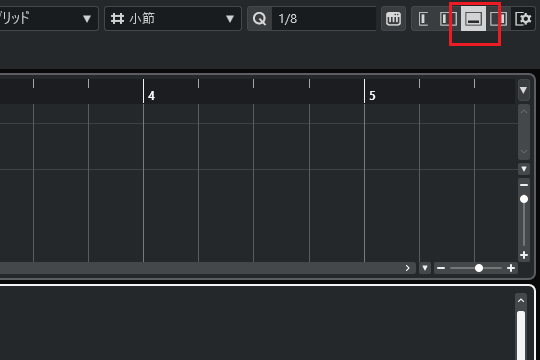Screen dimensions: 540x360
Task: Click bar 5 marker on the ruler
Action: (x=372, y=96)
